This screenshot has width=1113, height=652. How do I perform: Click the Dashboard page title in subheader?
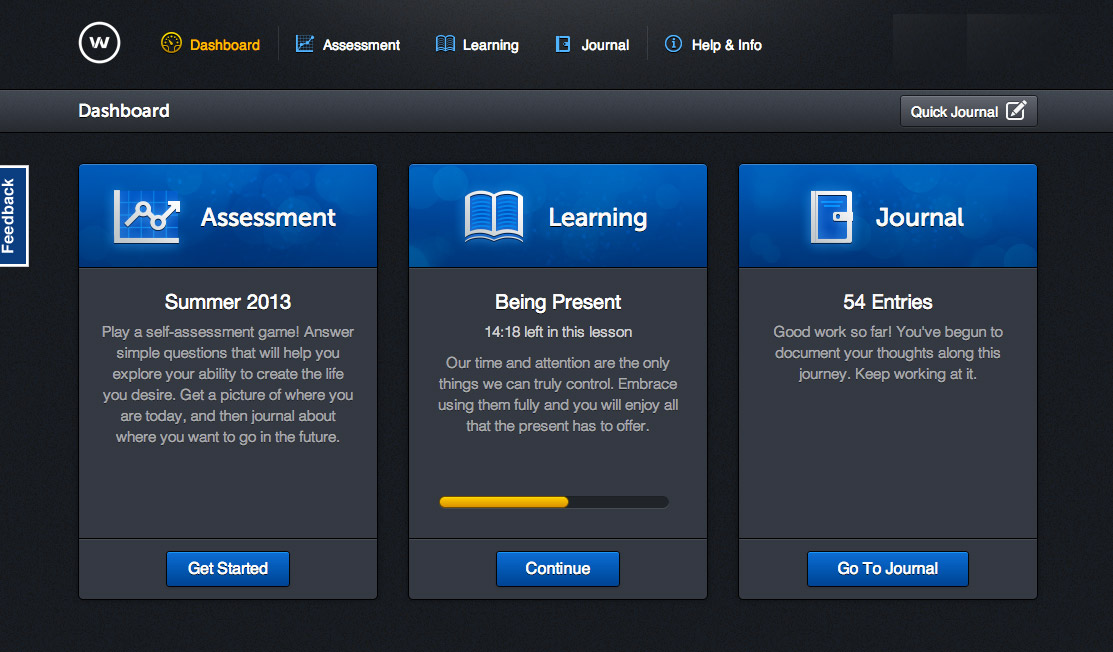click(x=124, y=111)
